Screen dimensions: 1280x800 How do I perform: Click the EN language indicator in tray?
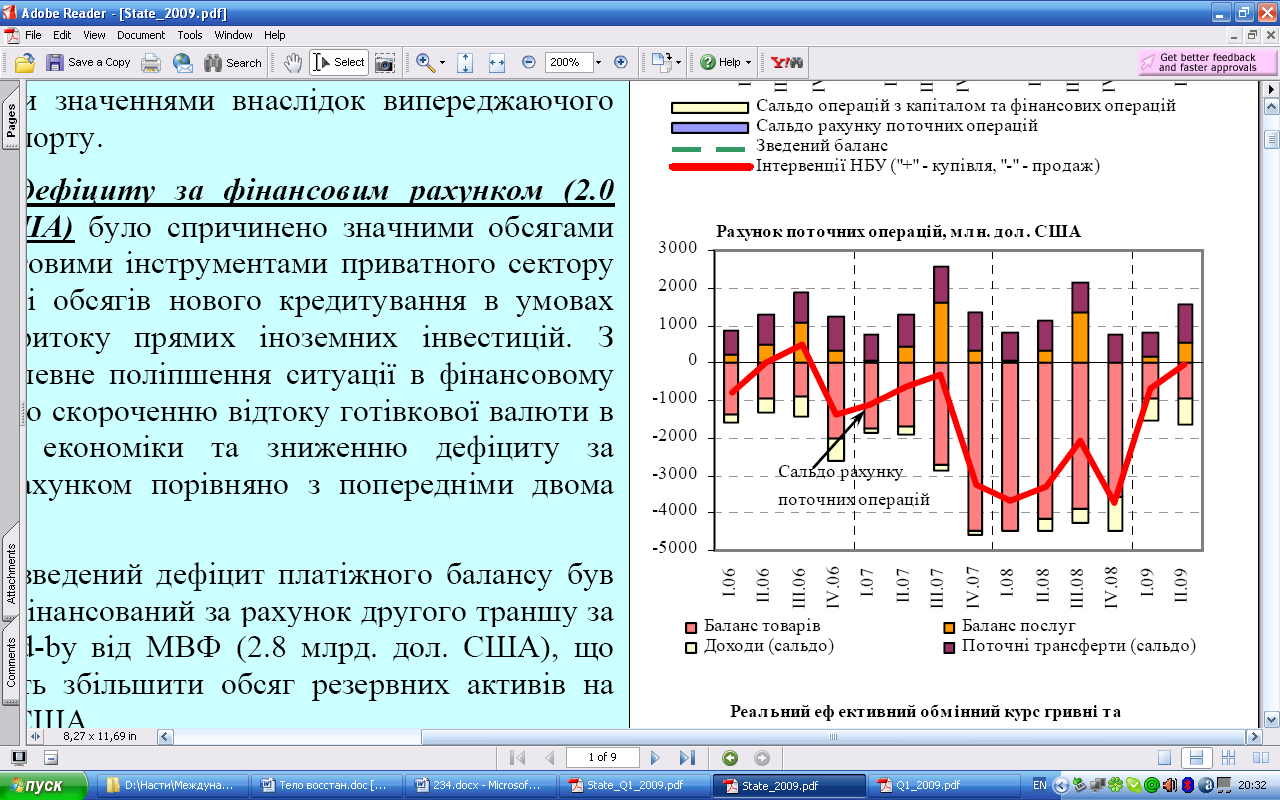(1040, 785)
